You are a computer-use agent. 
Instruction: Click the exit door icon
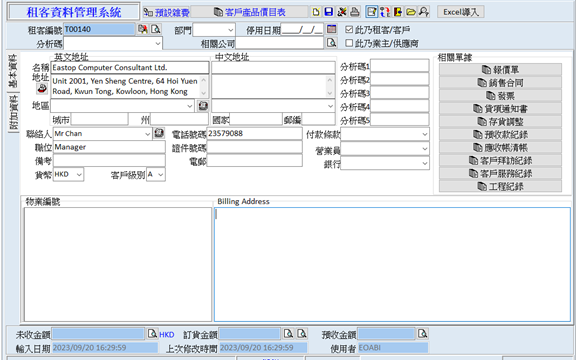[x=398, y=12]
